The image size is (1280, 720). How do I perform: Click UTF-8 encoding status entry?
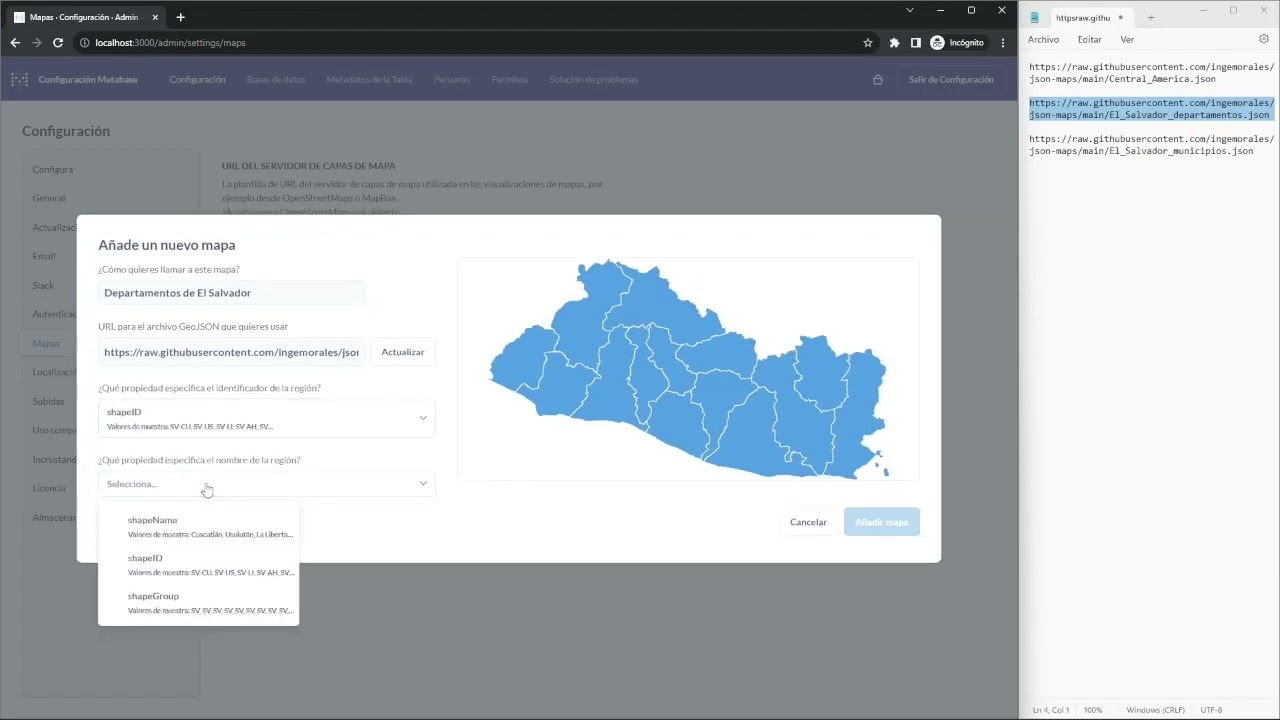1211,710
